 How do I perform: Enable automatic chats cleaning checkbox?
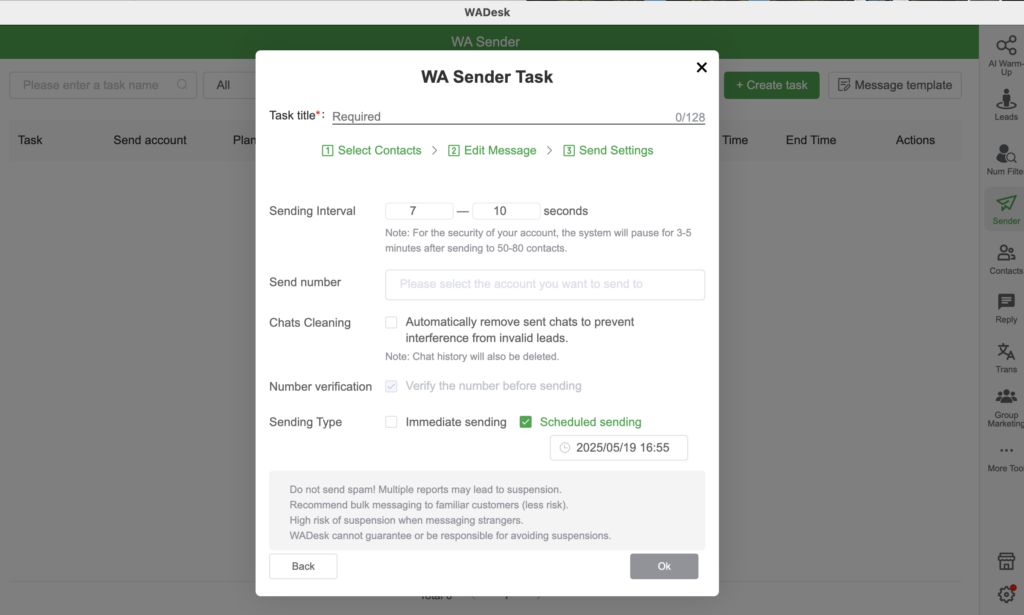pos(391,323)
